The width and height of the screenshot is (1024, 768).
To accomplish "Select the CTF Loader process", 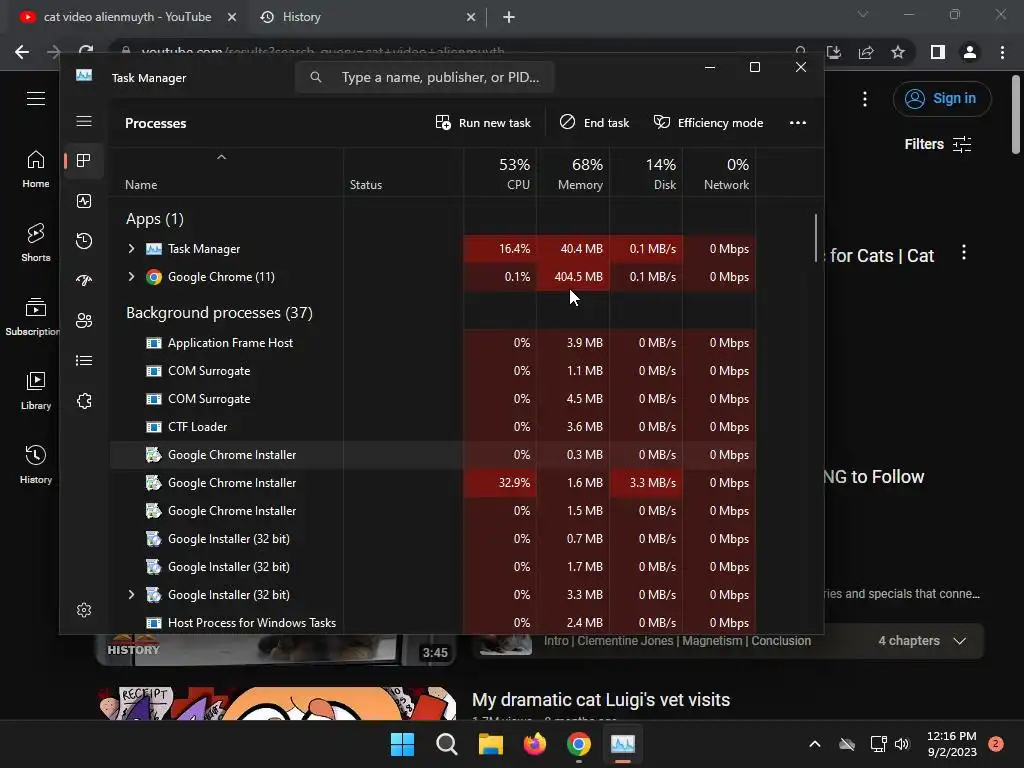I will click(x=432, y=427).
